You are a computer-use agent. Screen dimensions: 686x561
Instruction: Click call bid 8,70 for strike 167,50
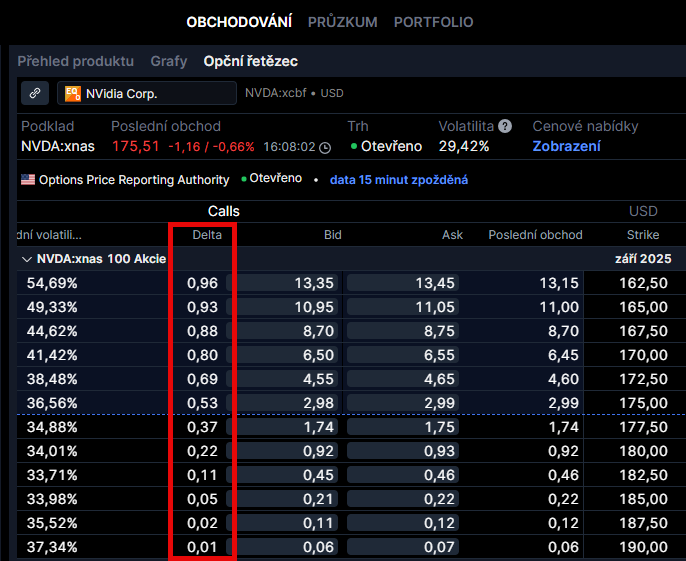click(282, 331)
